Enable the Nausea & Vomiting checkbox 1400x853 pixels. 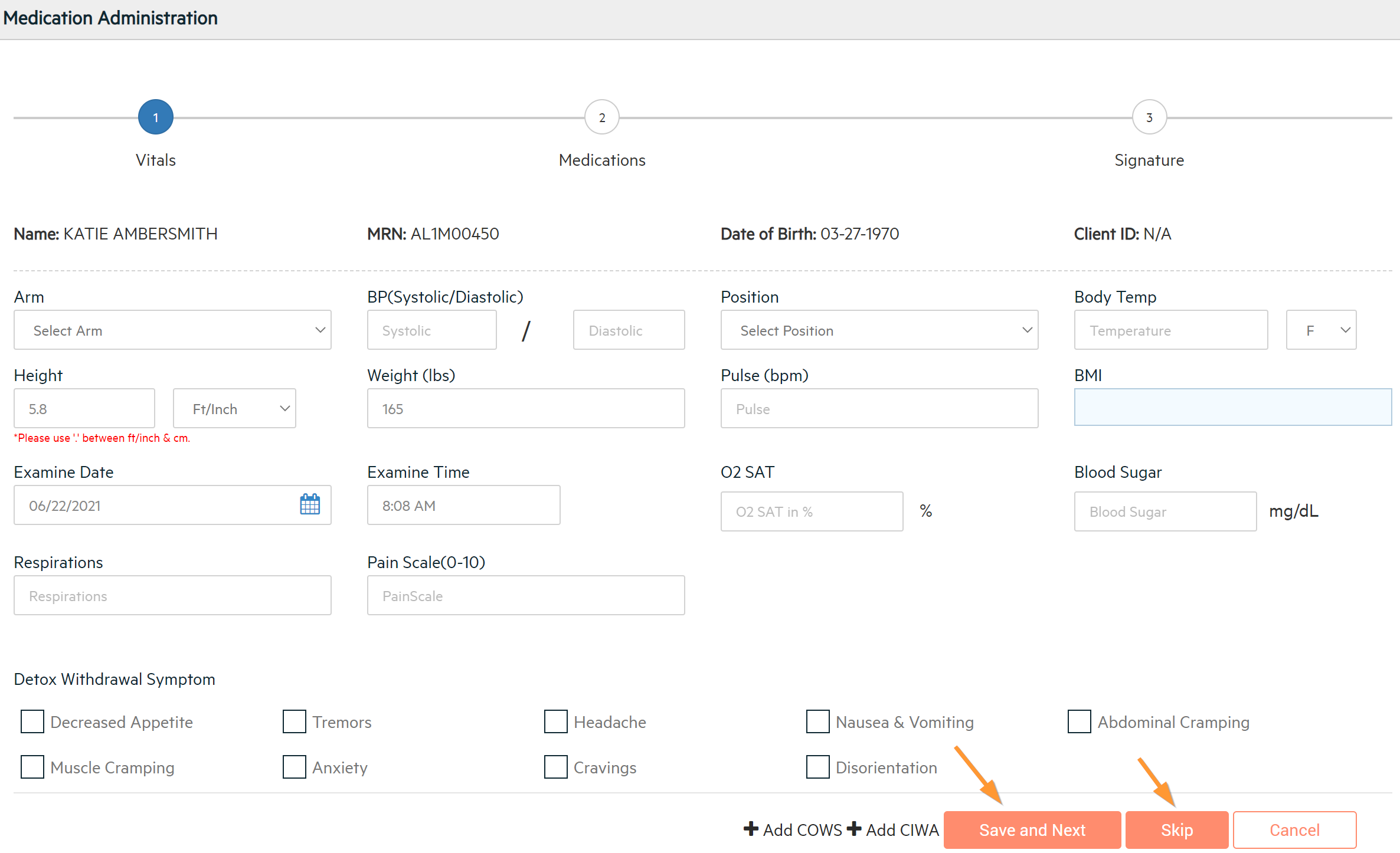[x=817, y=721]
